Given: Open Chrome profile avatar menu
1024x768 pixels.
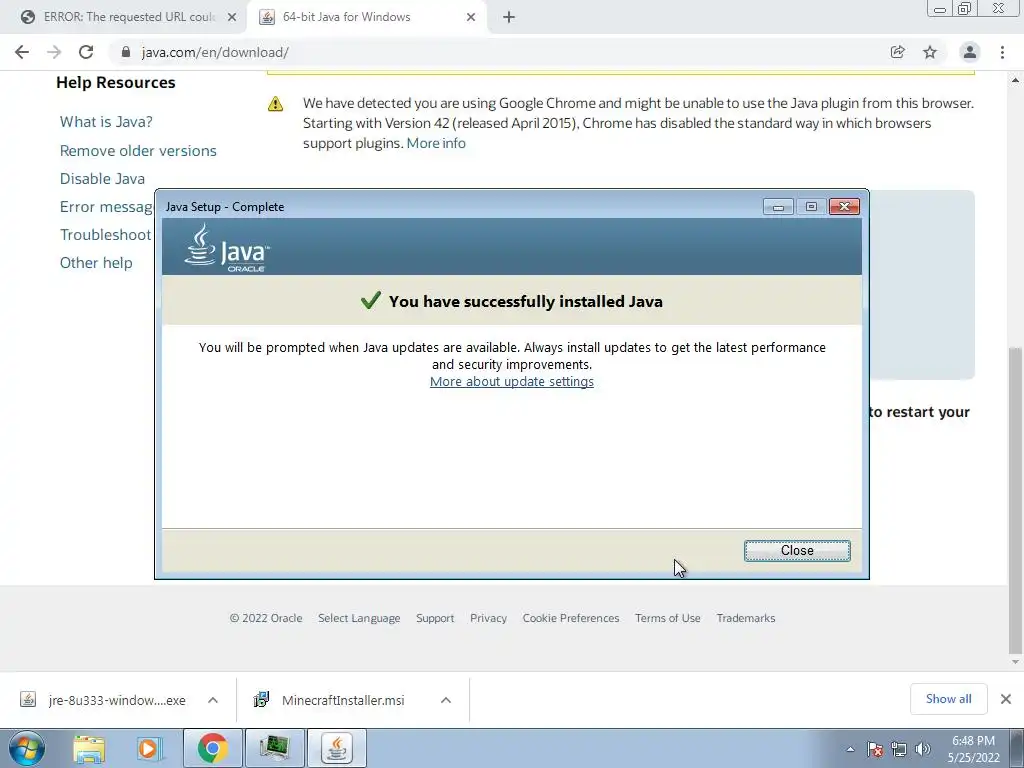Looking at the screenshot, I should pyautogui.click(x=970, y=52).
